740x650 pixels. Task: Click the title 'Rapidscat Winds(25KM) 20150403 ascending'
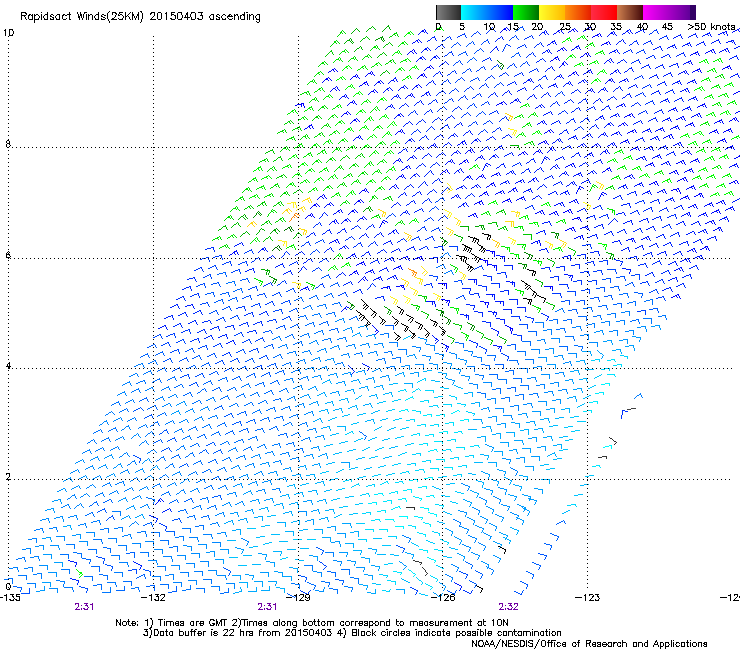pyautogui.click(x=140, y=17)
